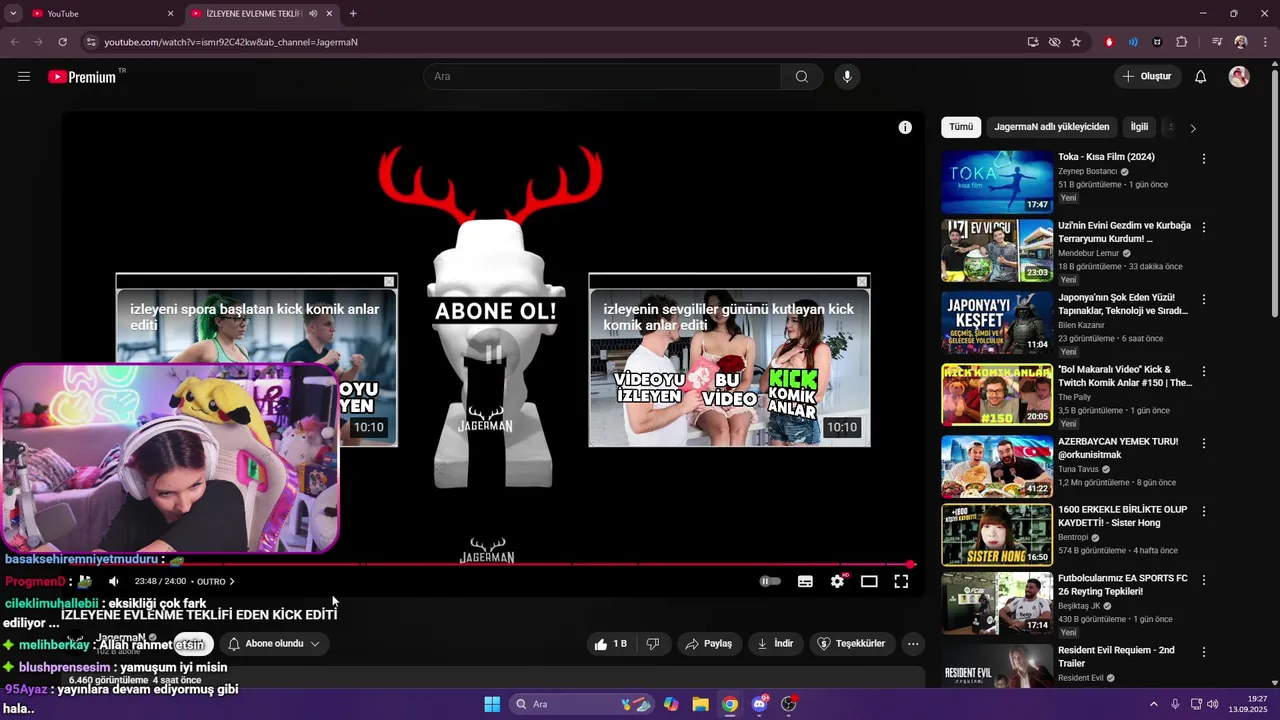Close the İZLEYENE EVLENME TEKLİFİ tab
The image size is (1280, 720).
point(329,13)
